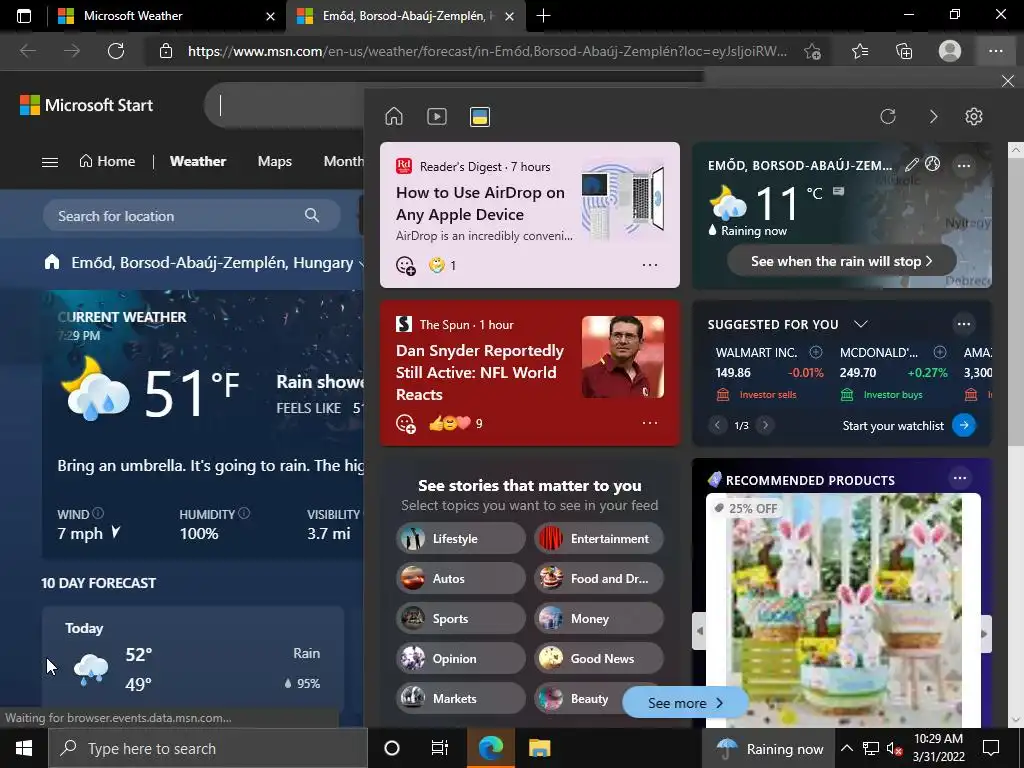
Task: Open the Edge profile avatar
Action: (950, 50)
